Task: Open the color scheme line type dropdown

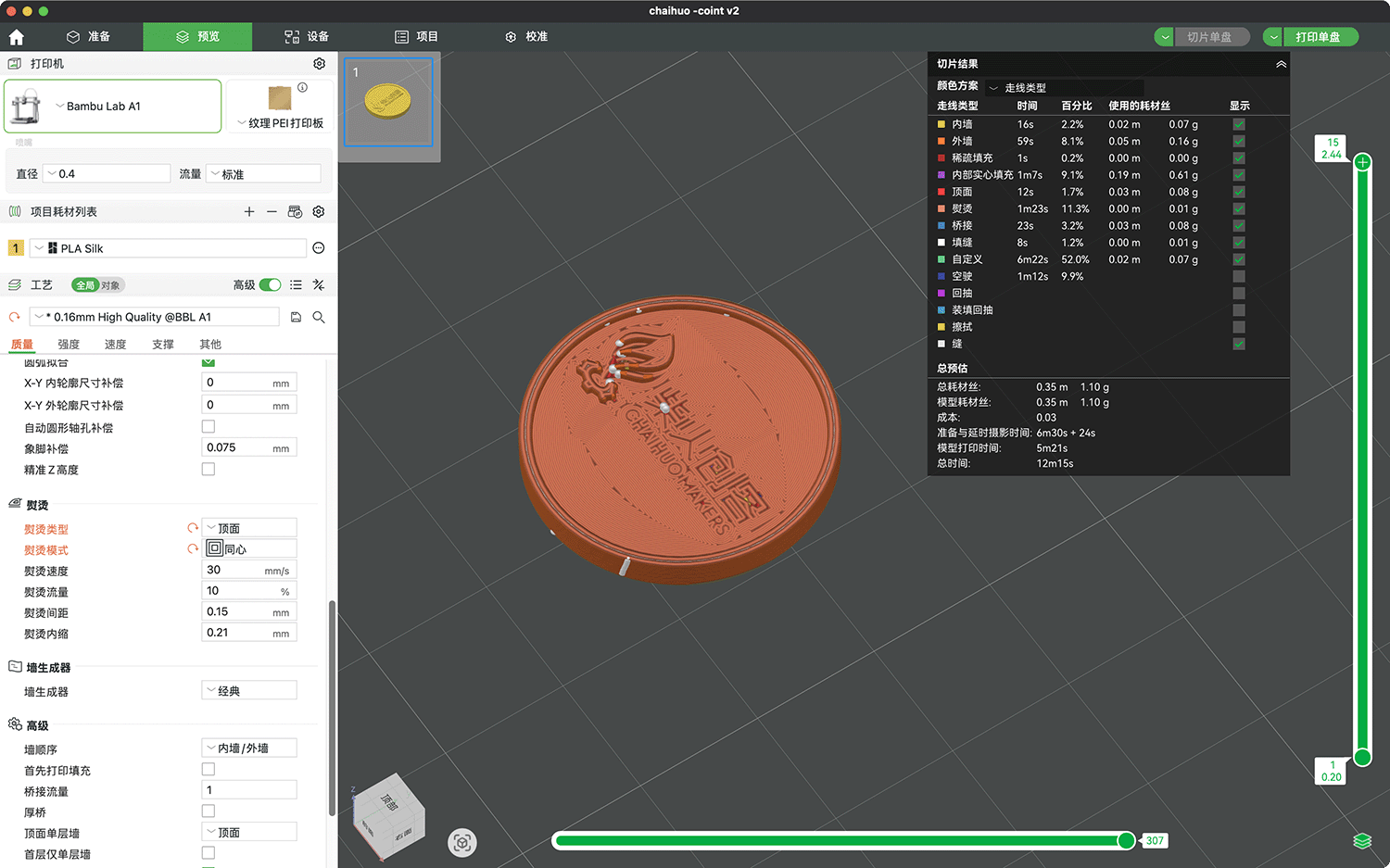Action: click(1064, 87)
